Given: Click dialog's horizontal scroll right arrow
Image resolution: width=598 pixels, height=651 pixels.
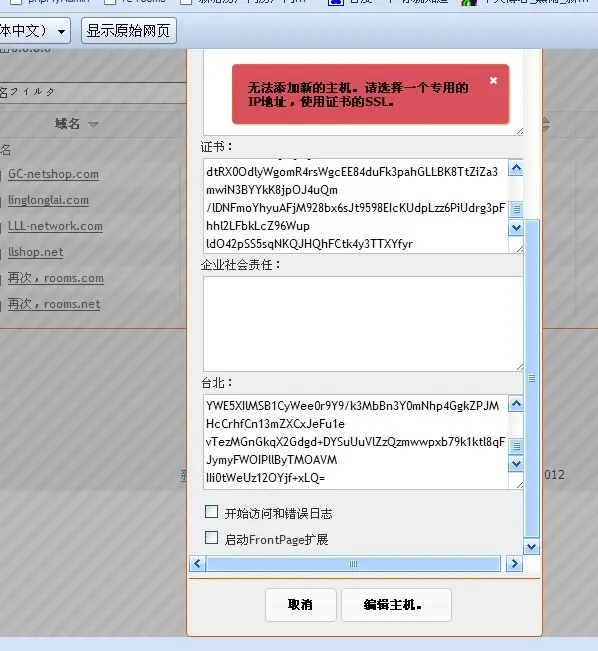Looking at the screenshot, I should coord(515,564).
